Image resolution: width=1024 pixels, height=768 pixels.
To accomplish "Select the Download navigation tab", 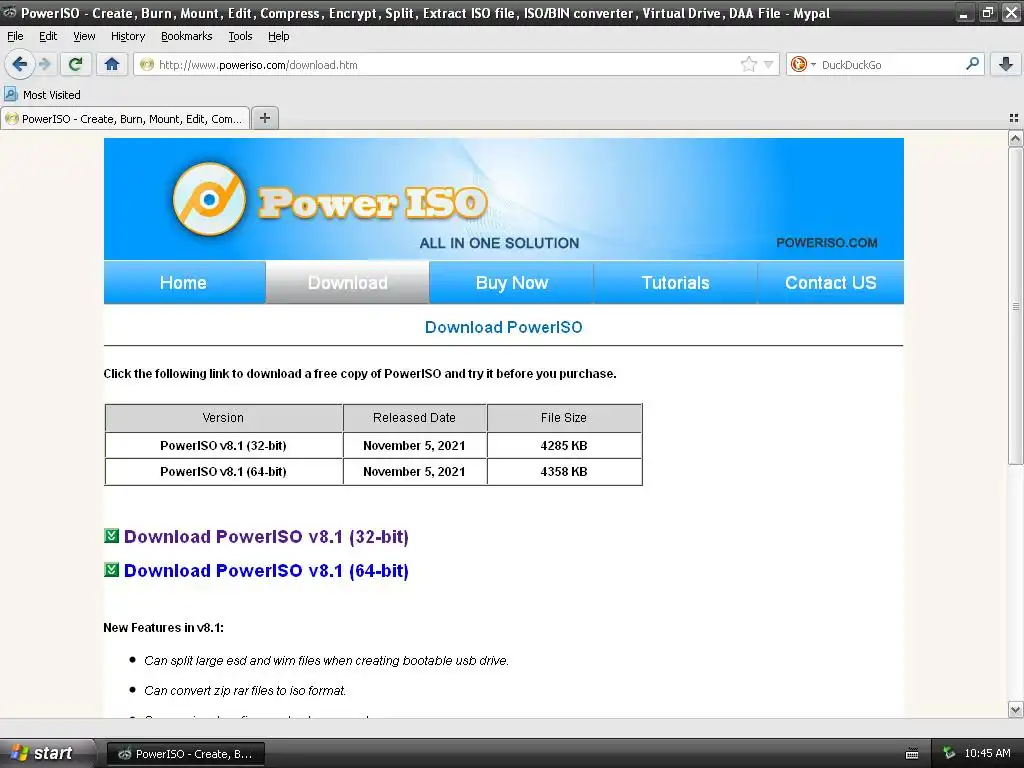I will 347,283.
